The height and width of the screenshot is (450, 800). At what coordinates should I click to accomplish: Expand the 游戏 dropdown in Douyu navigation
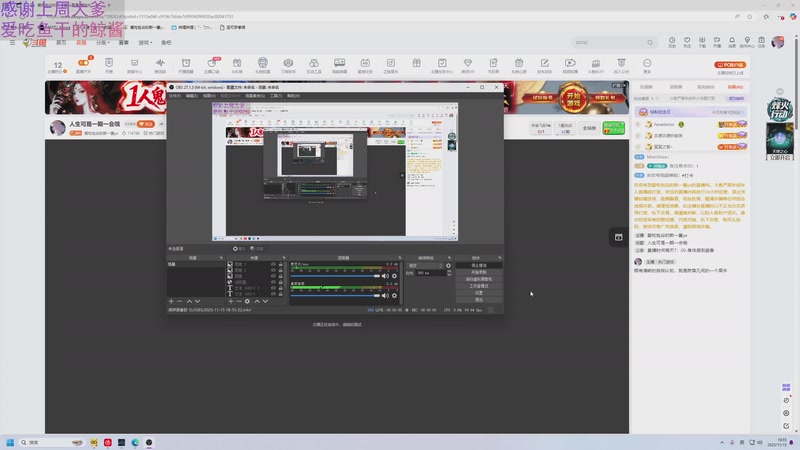point(145,42)
